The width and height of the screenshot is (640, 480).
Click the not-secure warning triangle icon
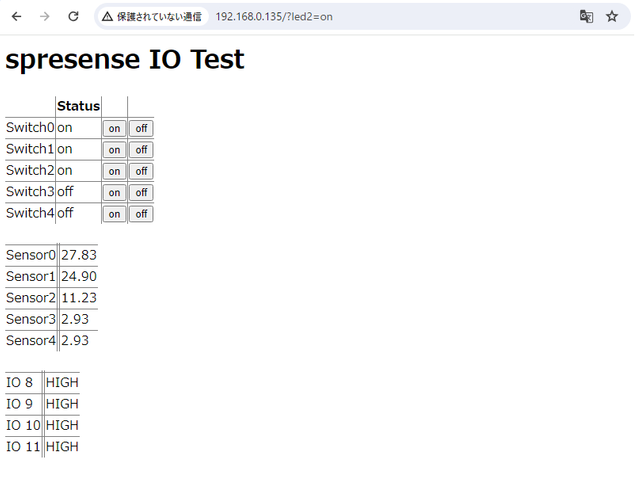point(107,17)
